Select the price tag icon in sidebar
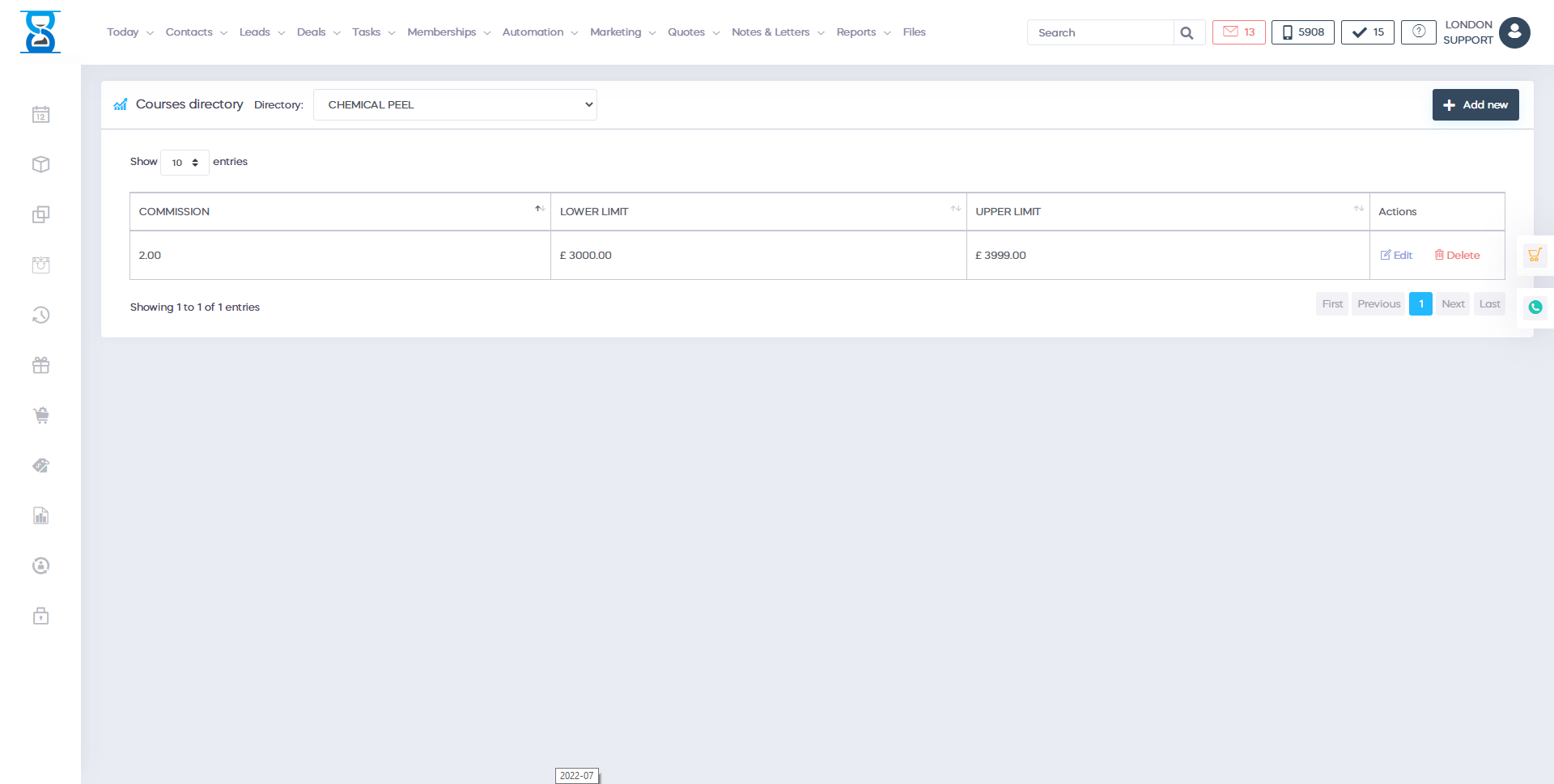 40,465
